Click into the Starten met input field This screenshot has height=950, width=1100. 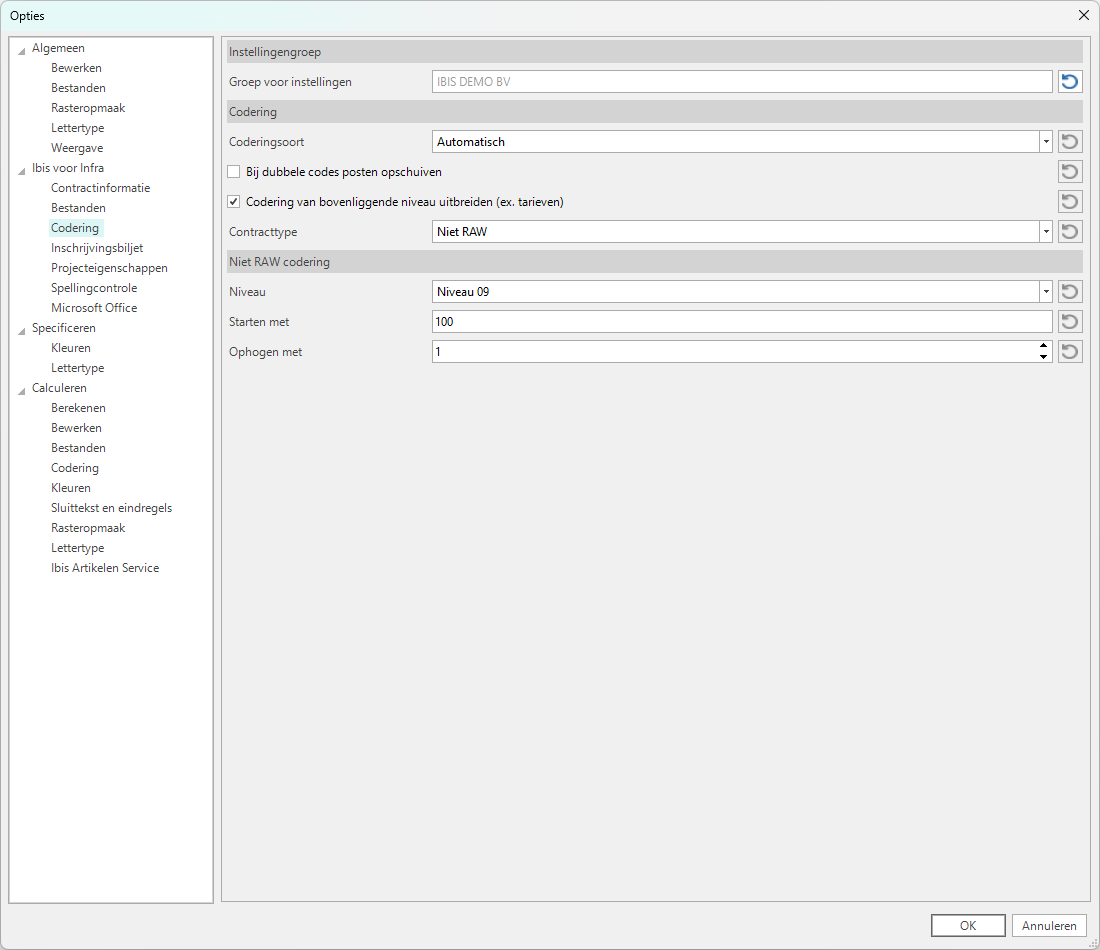740,322
